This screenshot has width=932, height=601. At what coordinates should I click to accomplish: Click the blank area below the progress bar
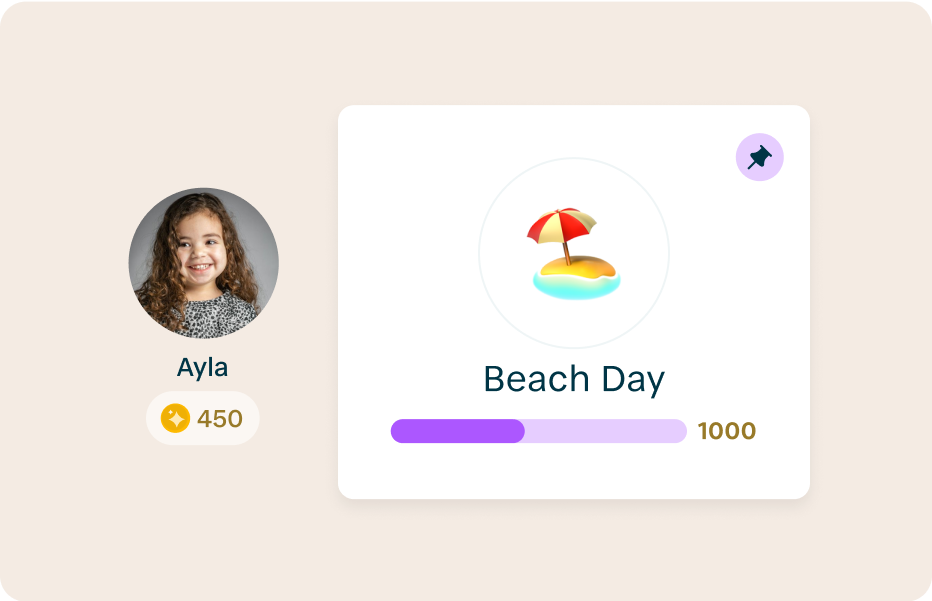coord(574,471)
